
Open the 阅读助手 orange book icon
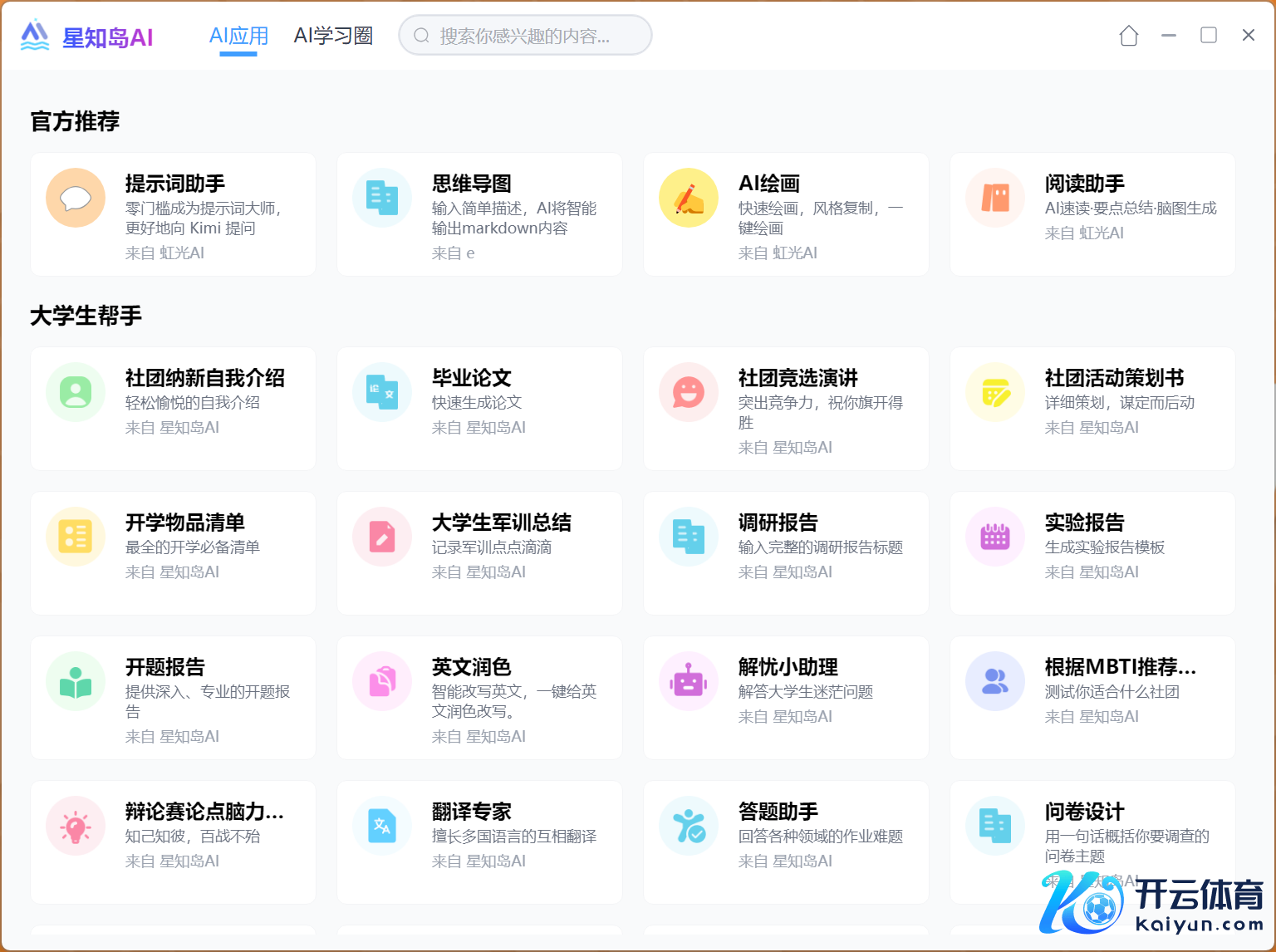click(995, 199)
